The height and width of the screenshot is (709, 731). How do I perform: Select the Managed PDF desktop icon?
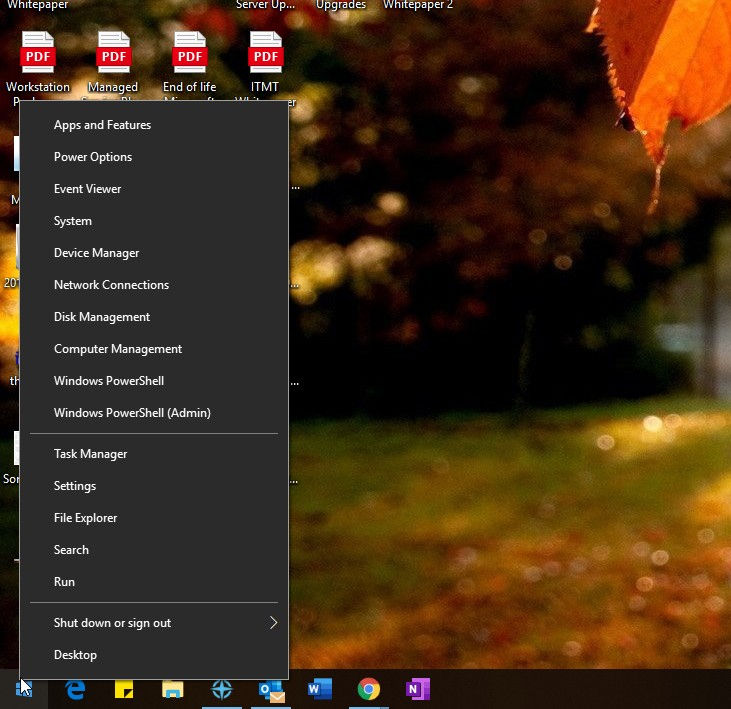click(113, 63)
